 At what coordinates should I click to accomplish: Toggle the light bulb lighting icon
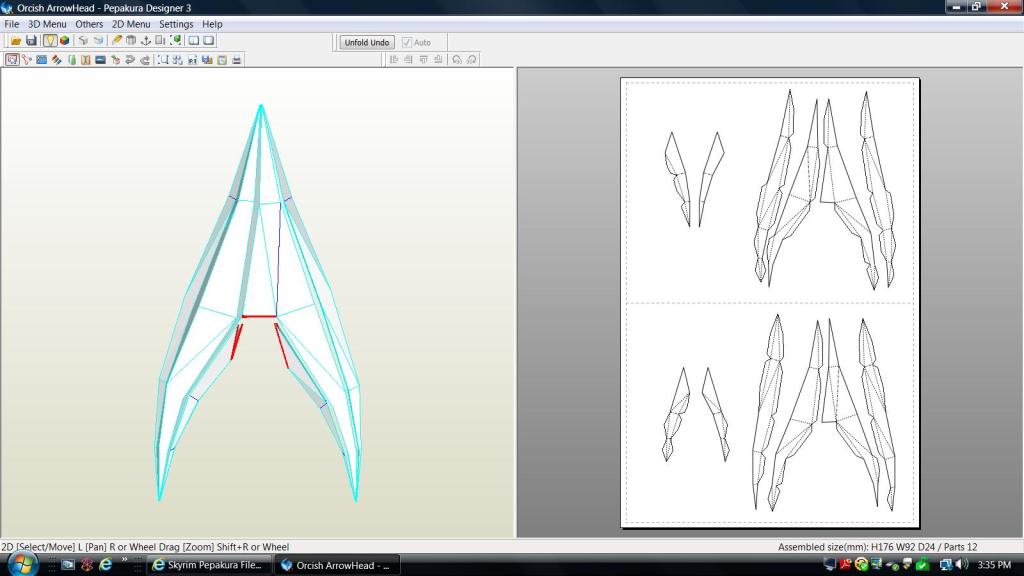(x=50, y=40)
